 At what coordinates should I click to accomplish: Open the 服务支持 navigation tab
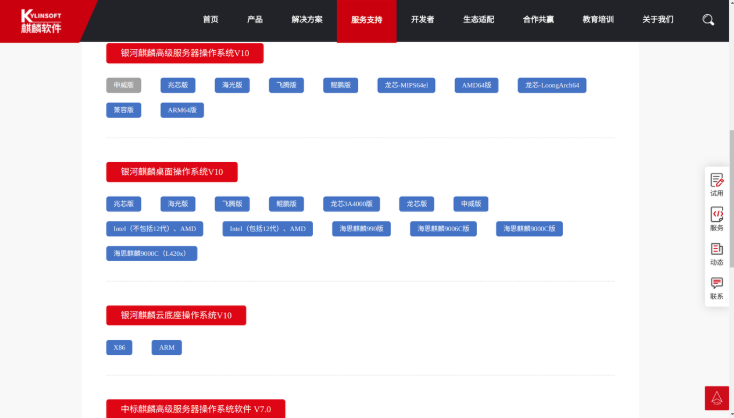pos(366,20)
